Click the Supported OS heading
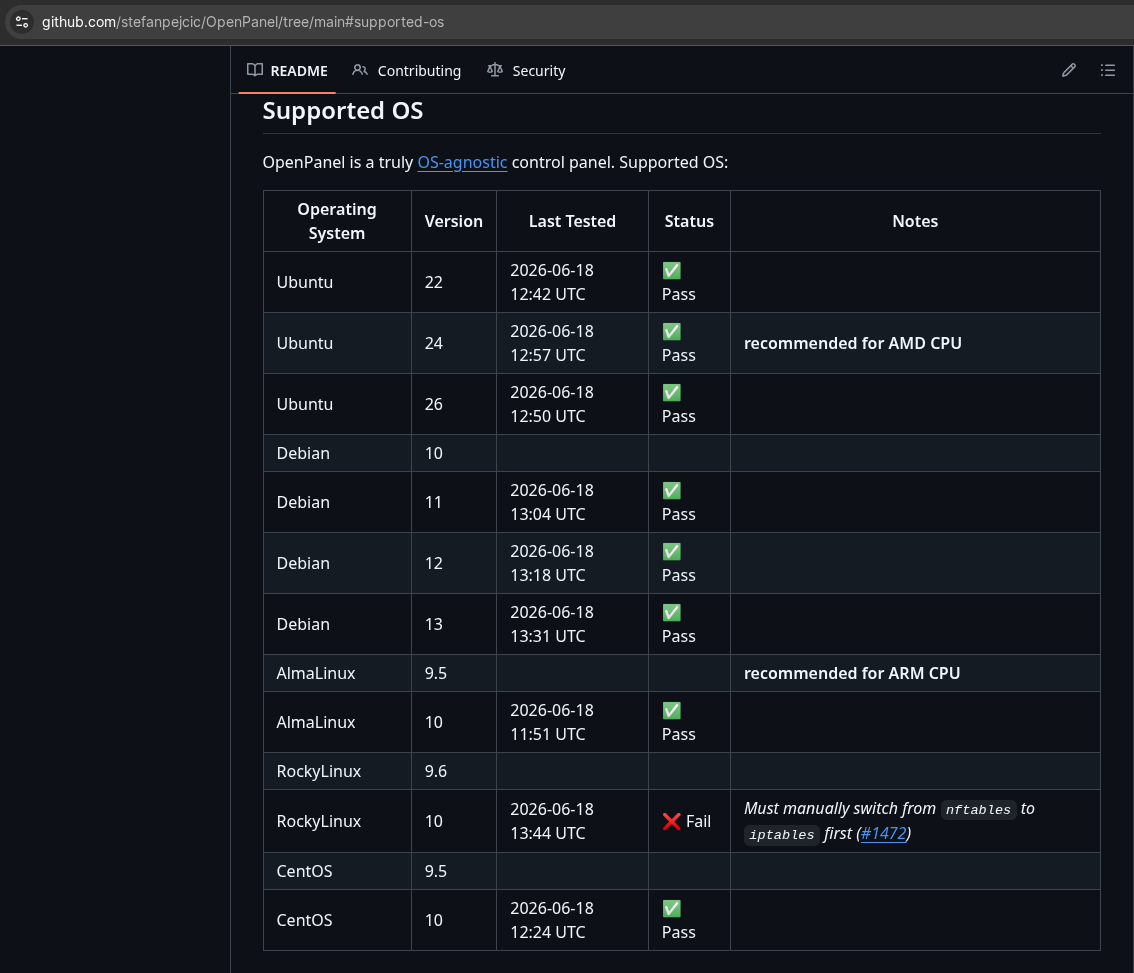This screenshot has height=973, width=1134. click(343, 111)
